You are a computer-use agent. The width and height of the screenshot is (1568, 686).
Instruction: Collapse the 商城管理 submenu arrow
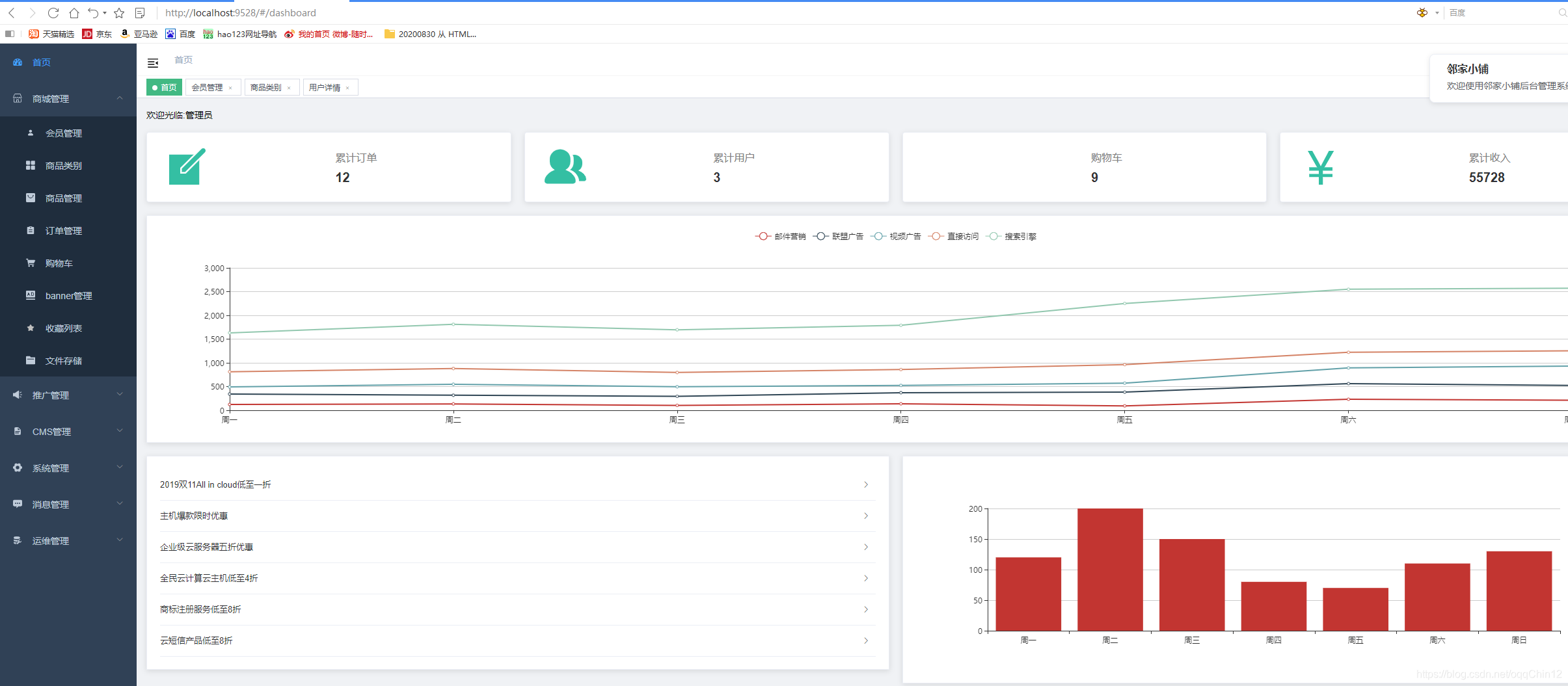pyautogui.click(x=120, y=98)
